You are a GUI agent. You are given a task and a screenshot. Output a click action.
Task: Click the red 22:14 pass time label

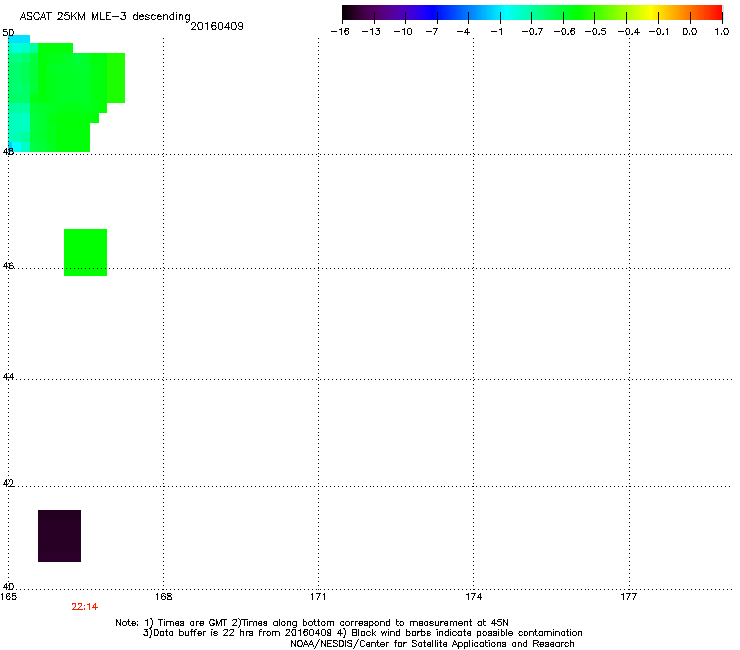coord(84,607)
